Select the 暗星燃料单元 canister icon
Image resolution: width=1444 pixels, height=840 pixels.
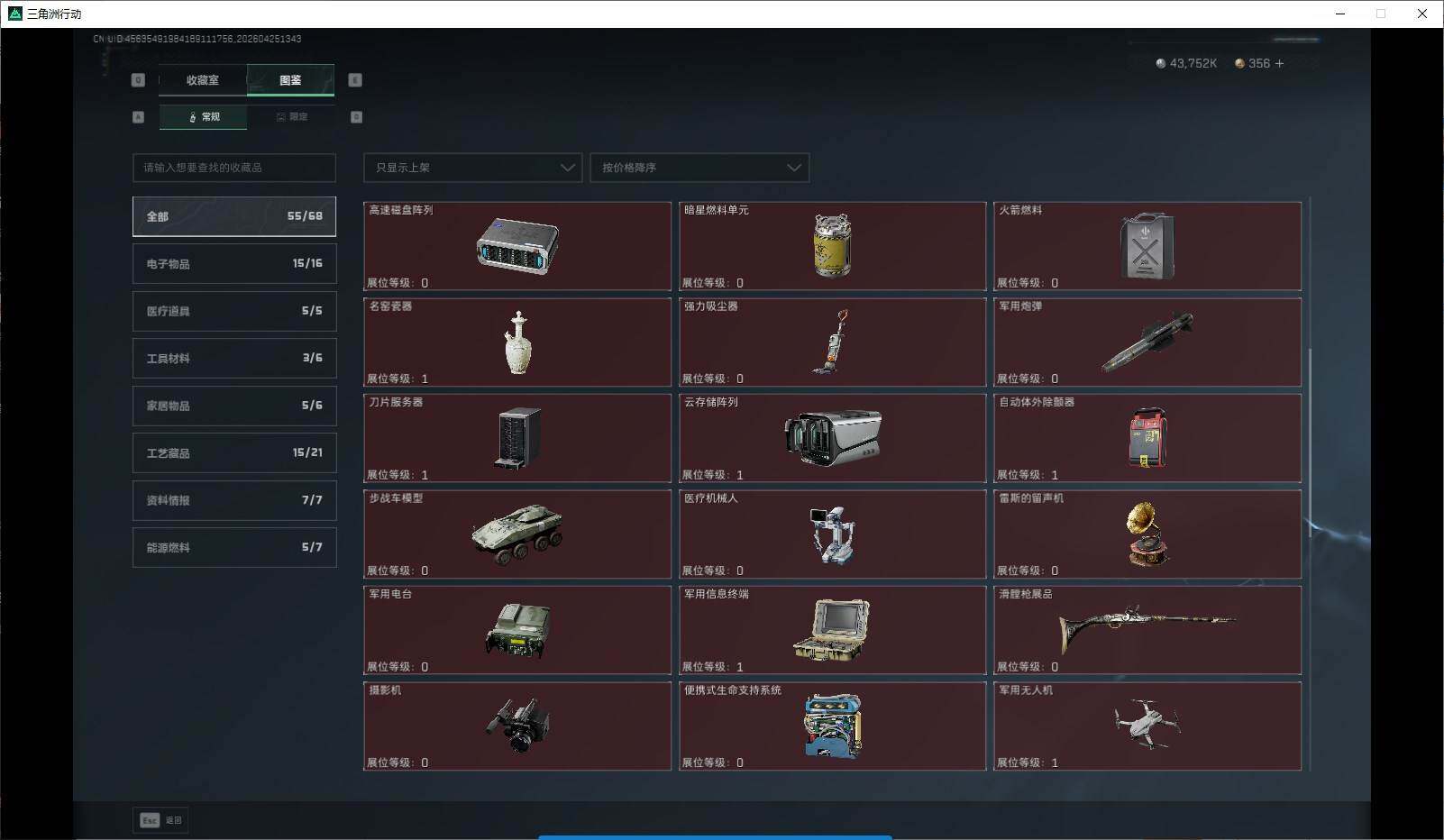coord(832,245)
